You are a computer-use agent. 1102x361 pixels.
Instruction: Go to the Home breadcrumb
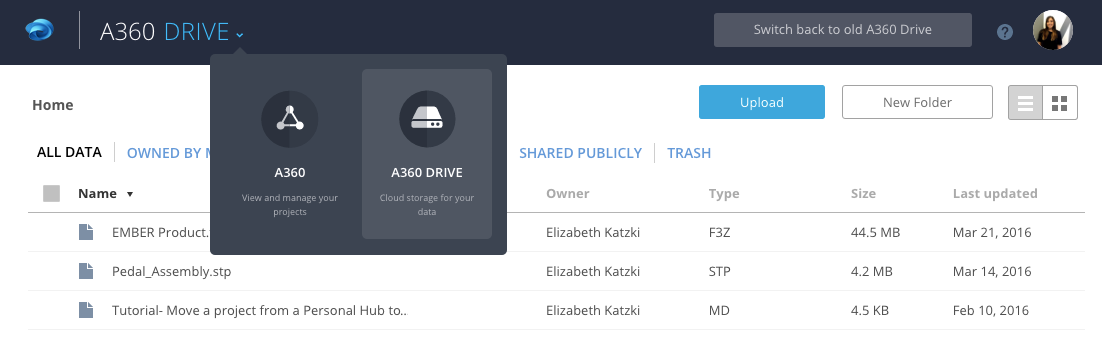coord(53,105)
